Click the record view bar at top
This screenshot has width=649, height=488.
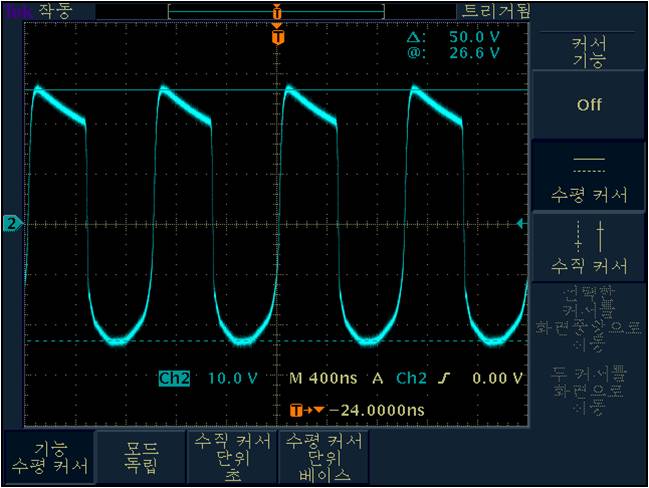tap(276, 11)
